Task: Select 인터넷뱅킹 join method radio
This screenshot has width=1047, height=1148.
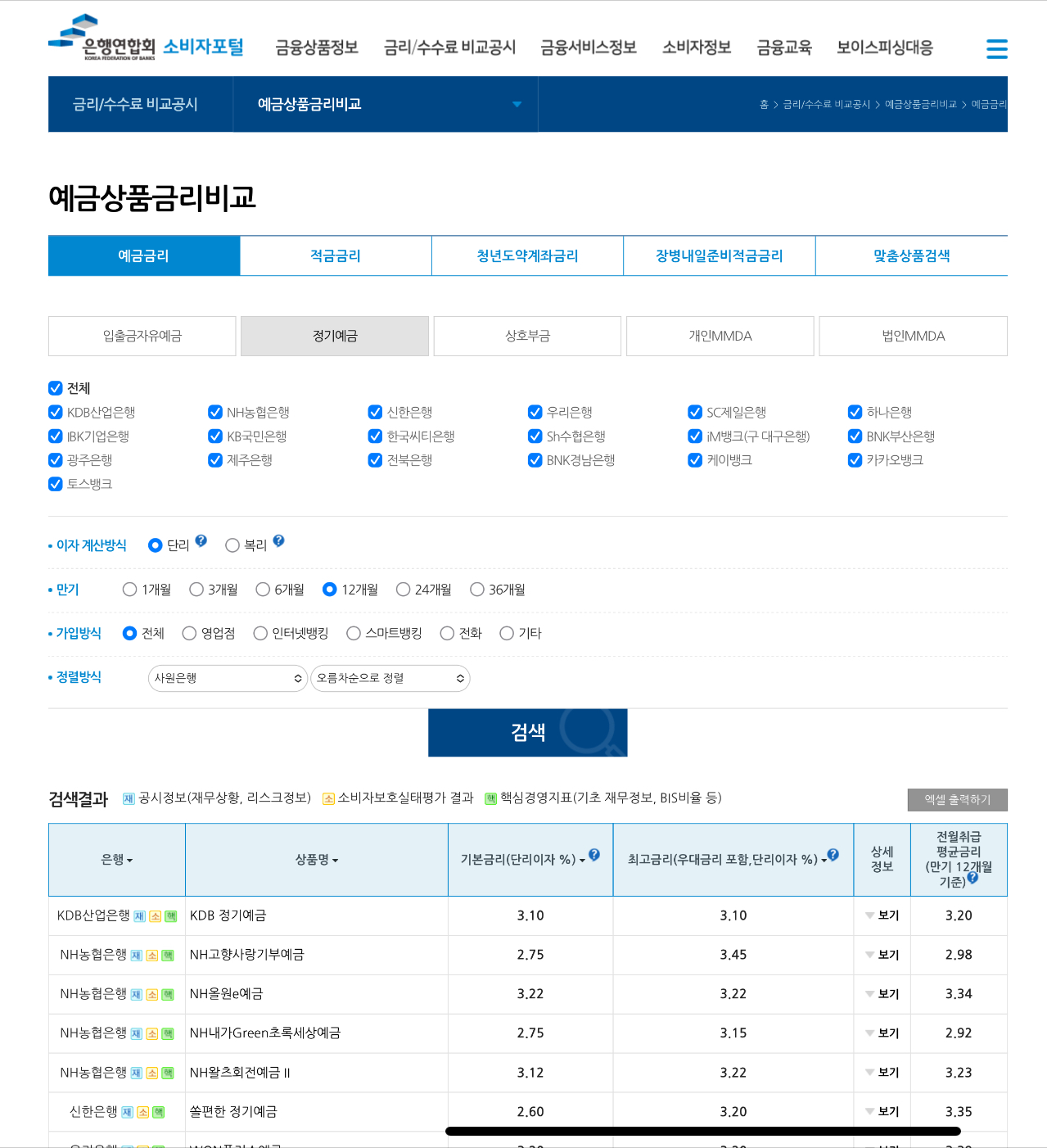Action: click(260, 633)
